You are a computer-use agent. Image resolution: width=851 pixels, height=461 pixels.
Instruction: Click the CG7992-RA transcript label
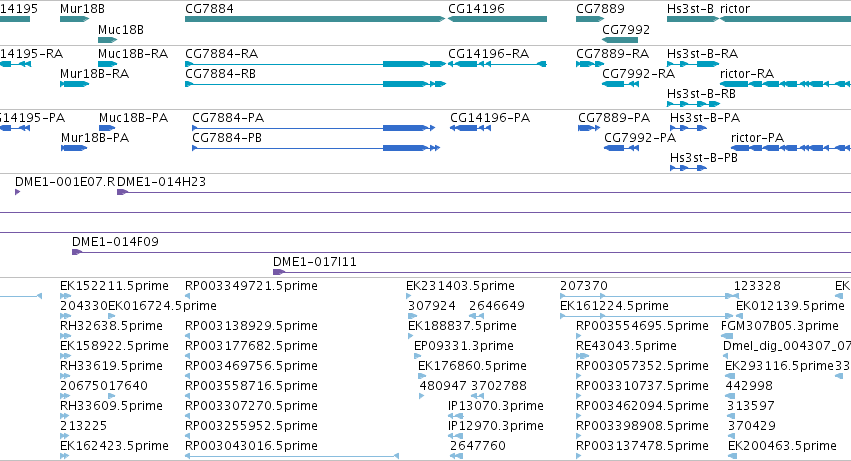pyautogui.click(x=639, y=74)
